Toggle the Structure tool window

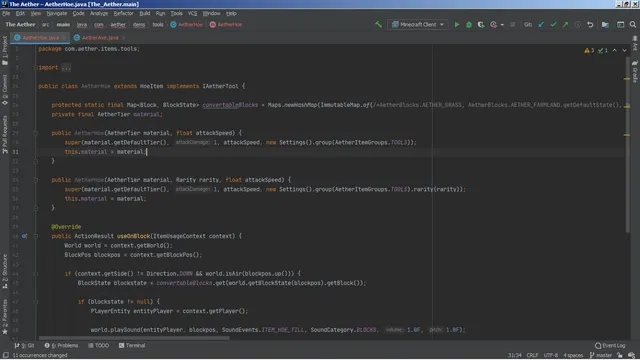click(5, 271)
